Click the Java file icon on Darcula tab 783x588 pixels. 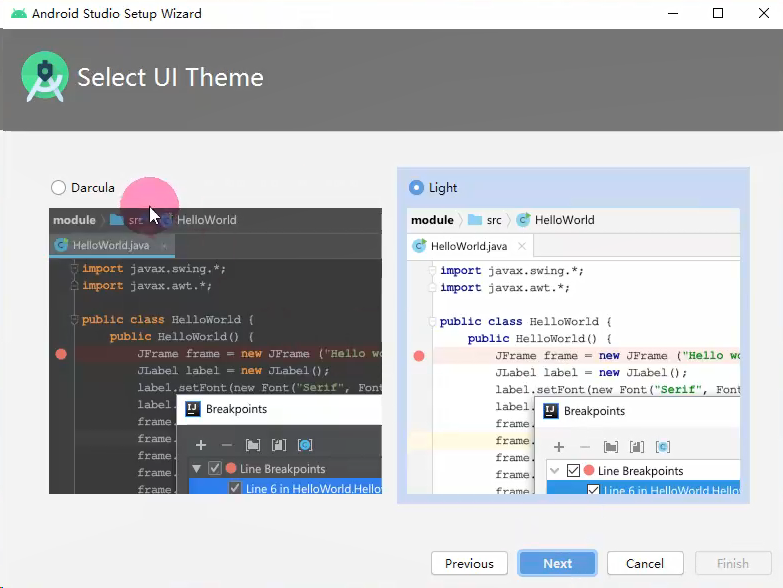pos(61,245)
